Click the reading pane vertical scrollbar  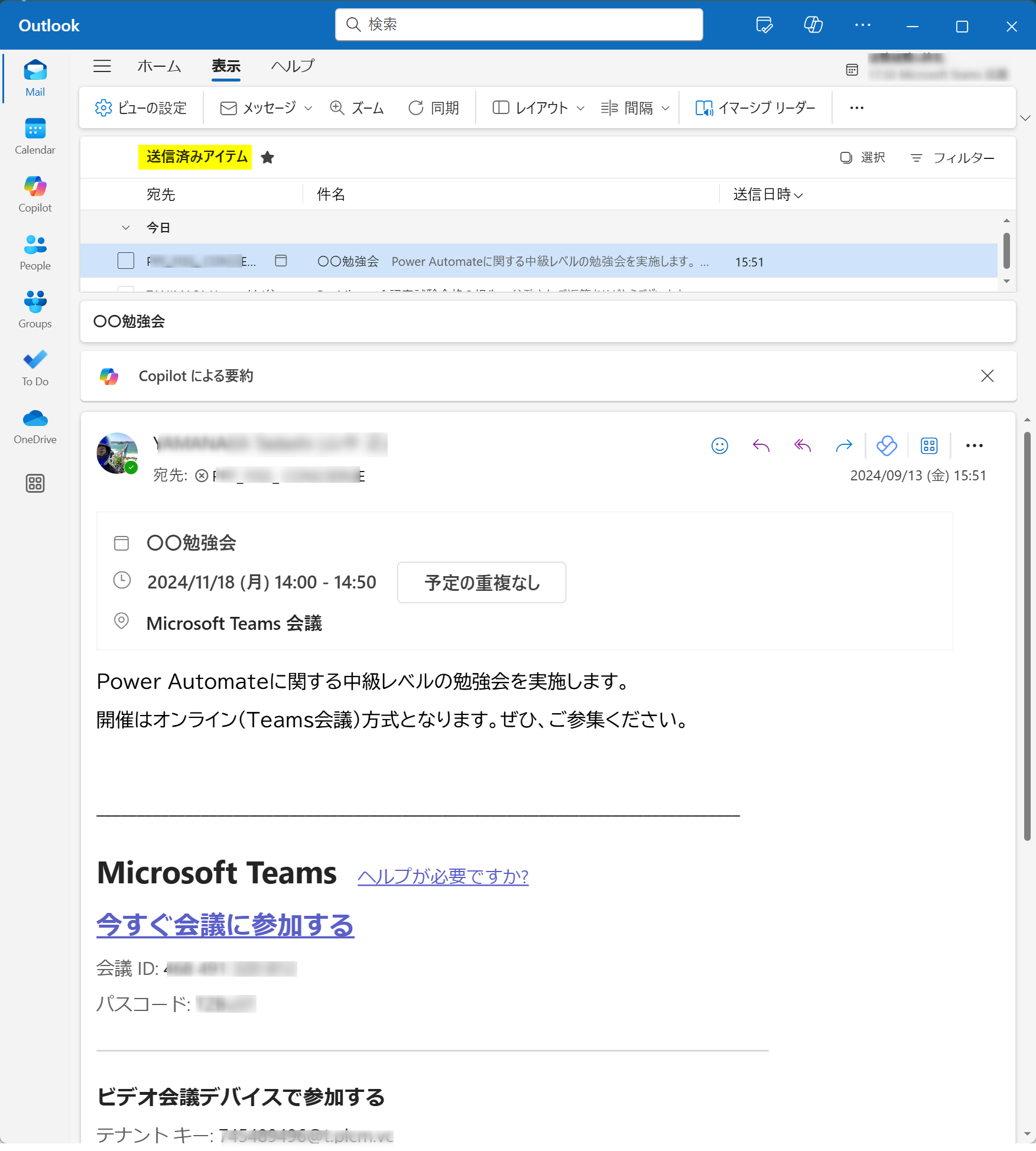1027,635
